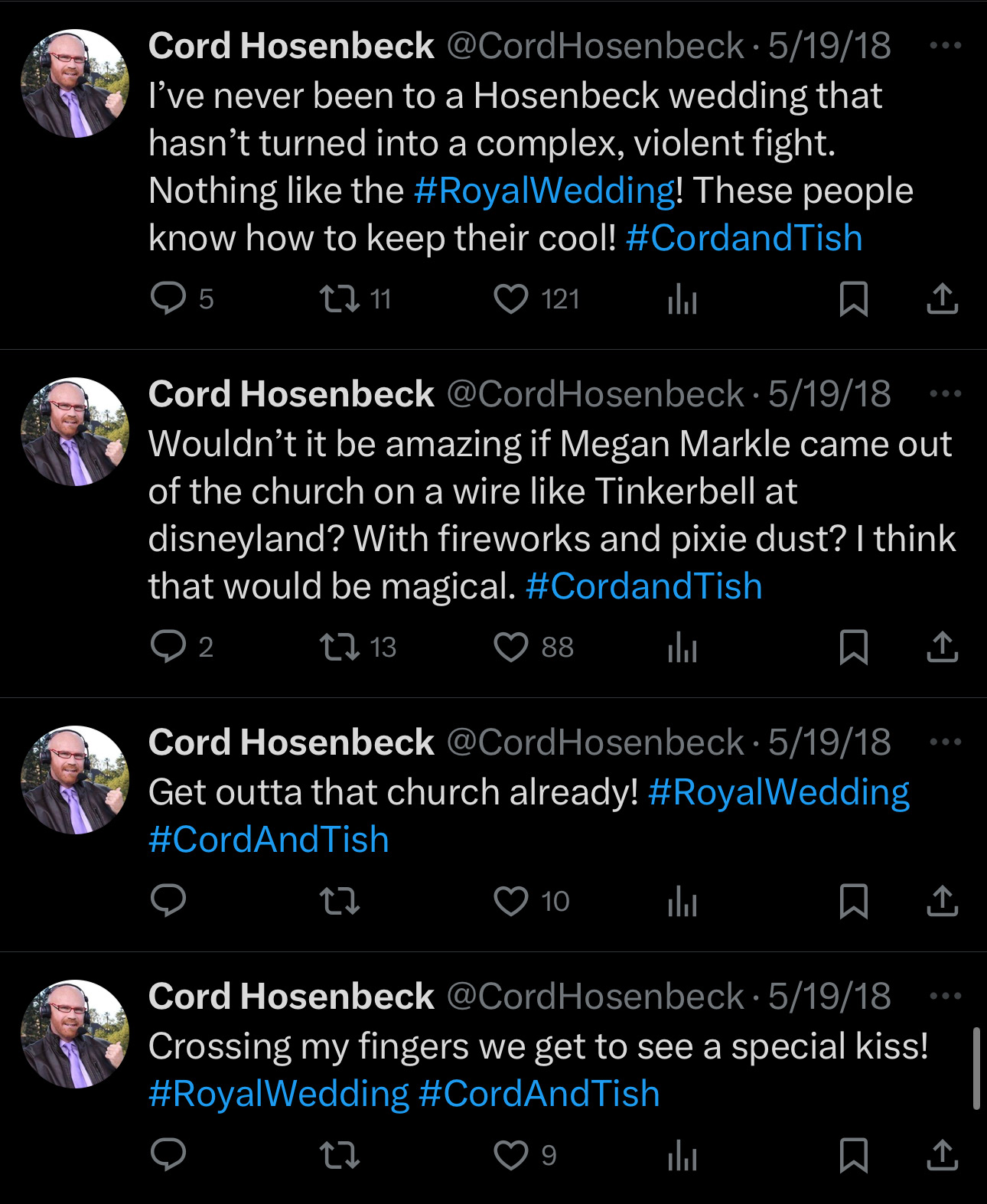The height and width of the screenshot is (1204, 987).
Task: View analytics for the Tinkerbell tweet
Action: click(682, 648)
